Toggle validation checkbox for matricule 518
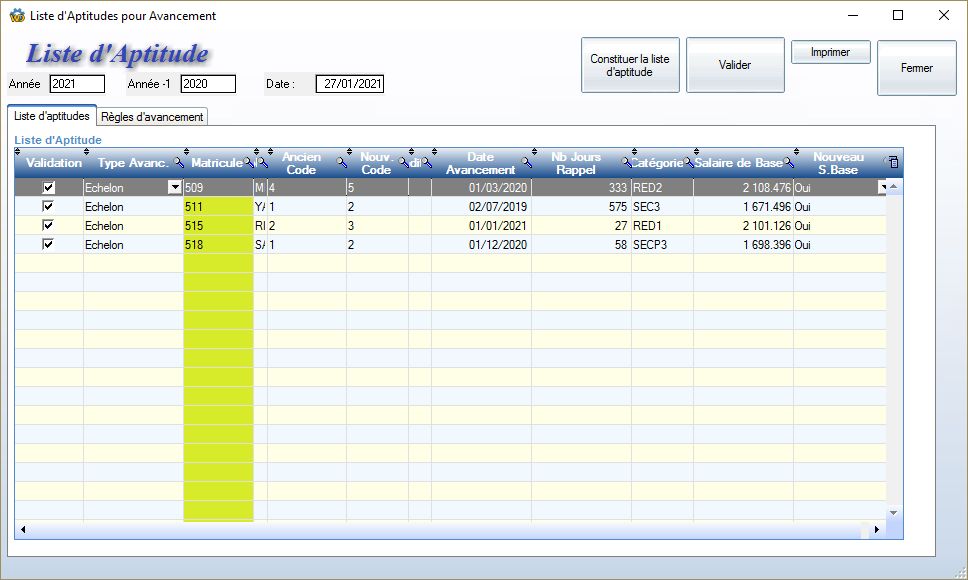 coord(48,245)
